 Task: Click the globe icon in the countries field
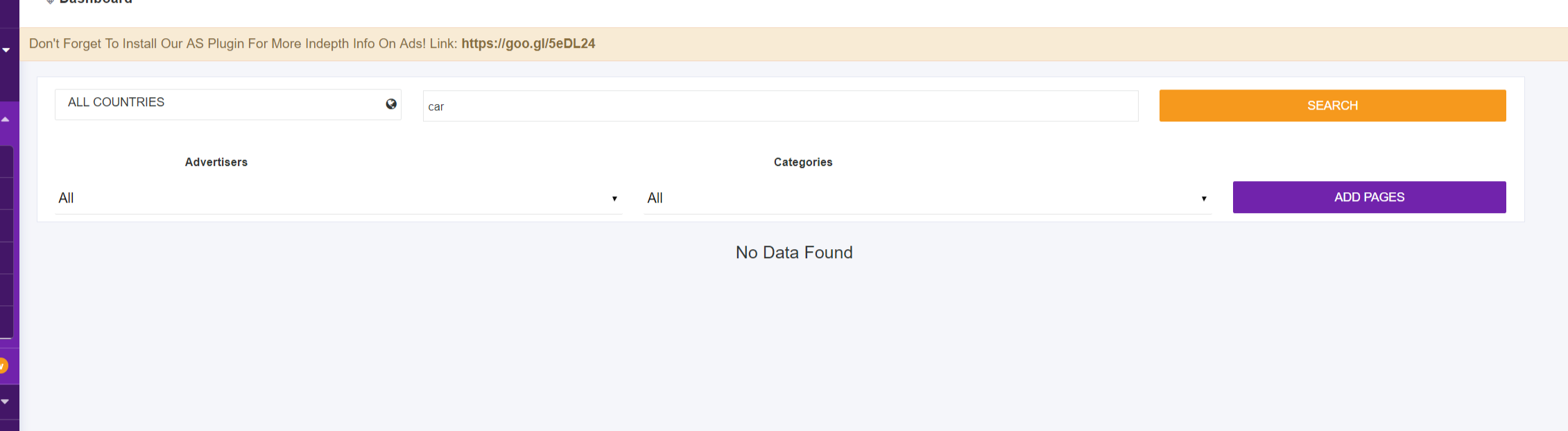point(391,104)
